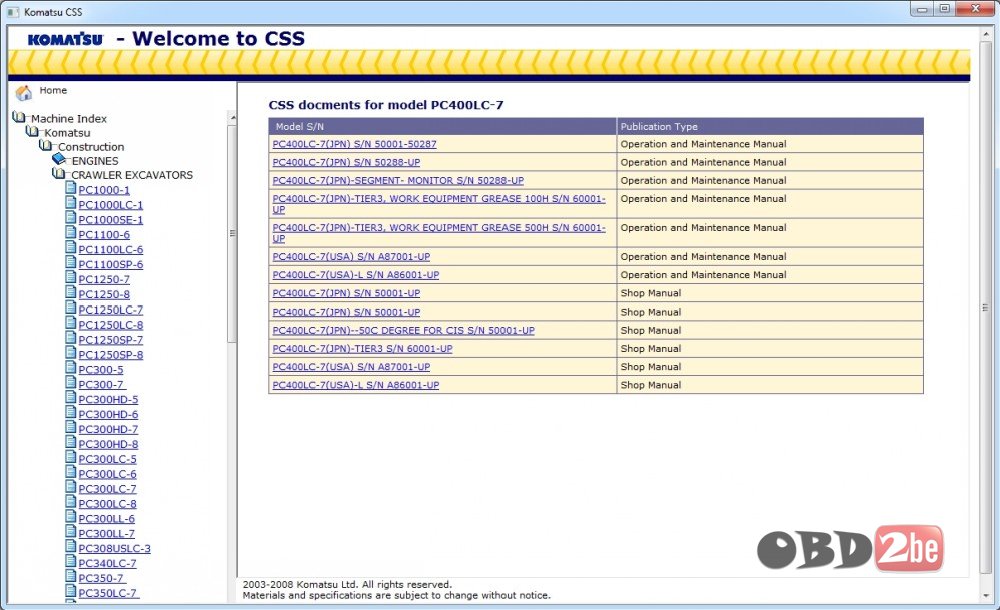This screenshot has width=1000, height=610.
Task: Click the Machine Index book icon
Action: tap(19, 117)
